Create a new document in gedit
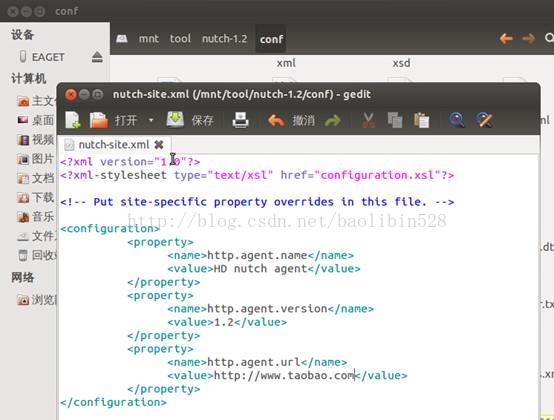 (x=73, y=120)
